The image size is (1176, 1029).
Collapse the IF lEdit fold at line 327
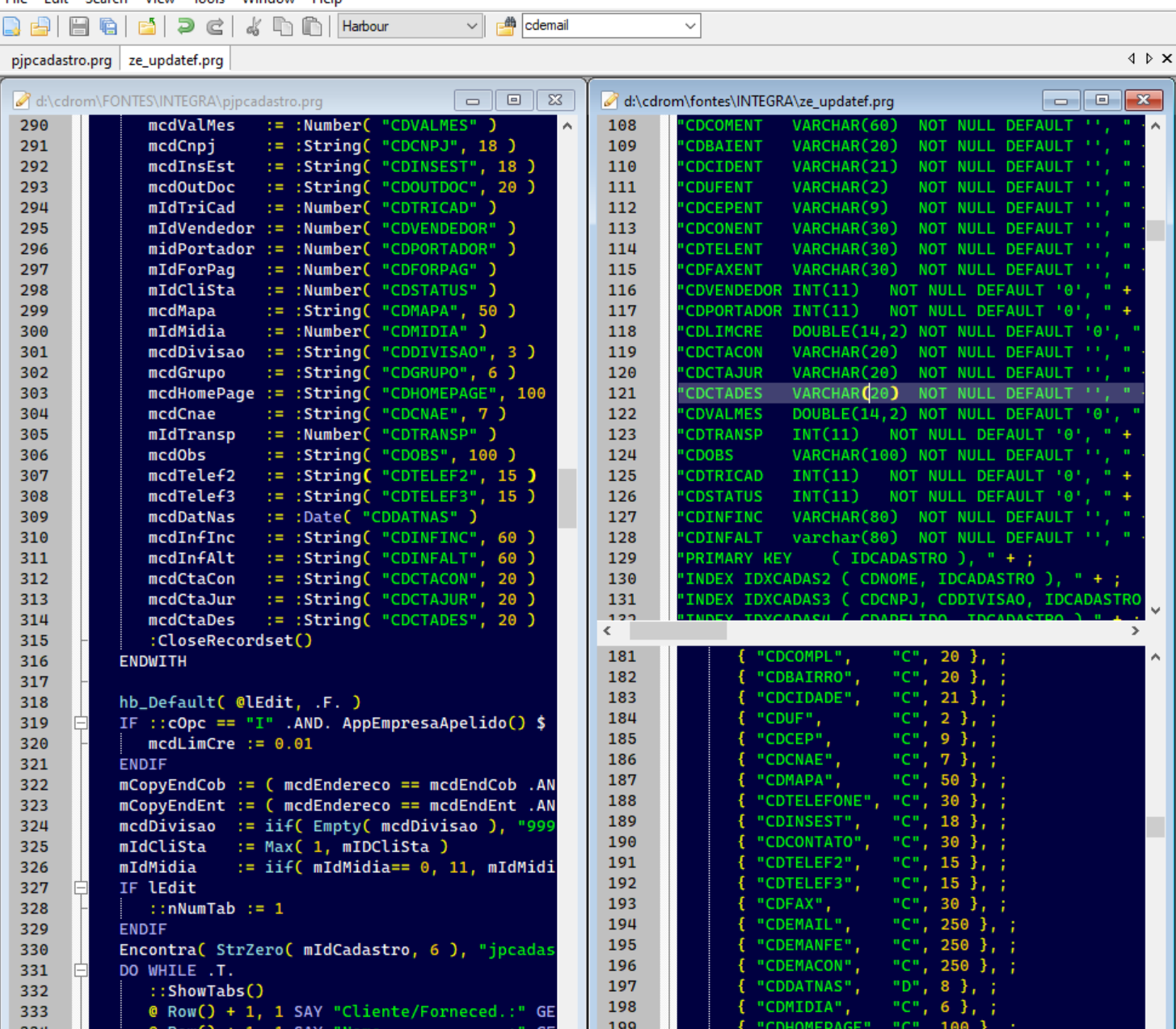tap(81, 888)
